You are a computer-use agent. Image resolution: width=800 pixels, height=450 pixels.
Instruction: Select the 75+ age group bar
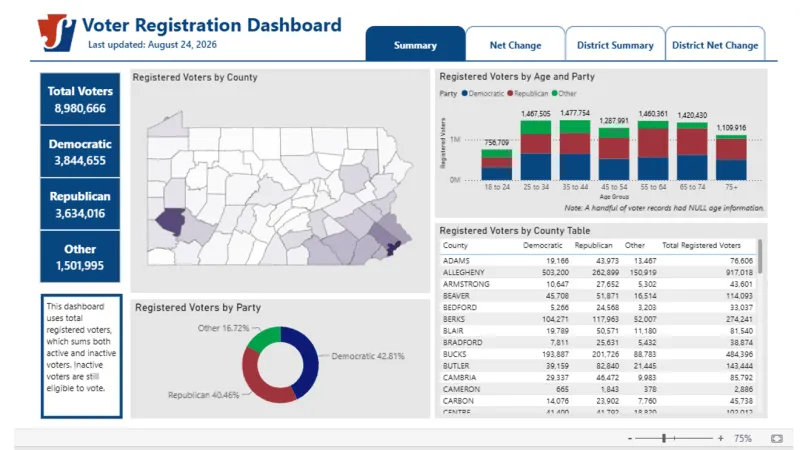731,158
